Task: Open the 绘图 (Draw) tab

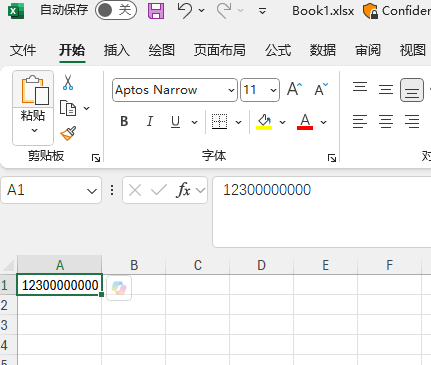Action: [x=162, y=50]
